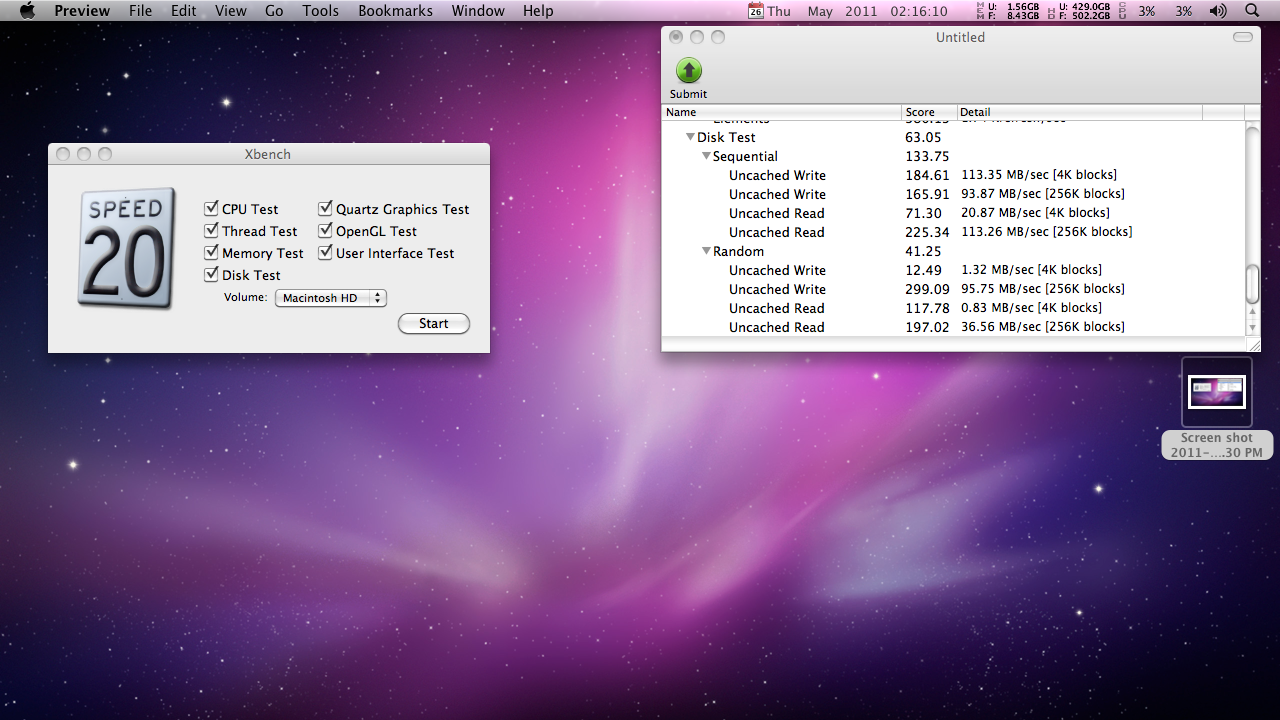This screenshot has width=1280, height=720.
Task: Open the volume control in the menu bar
Action: (x=1217, y=11)
